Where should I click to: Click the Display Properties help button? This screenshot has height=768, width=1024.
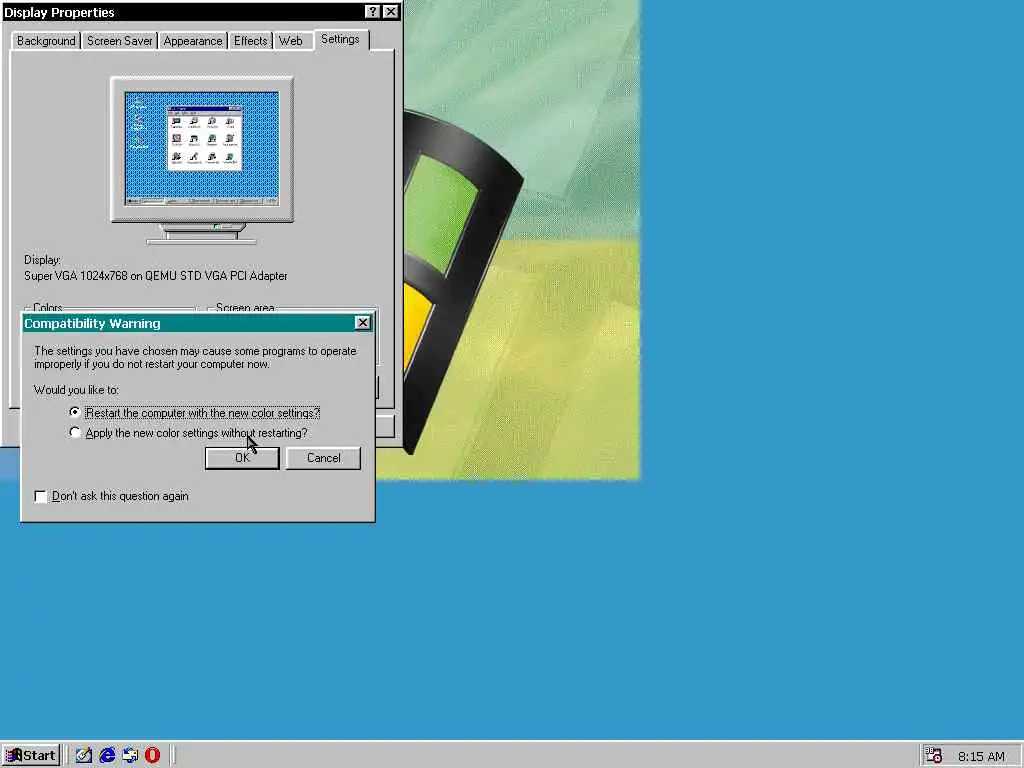[372, 12]
